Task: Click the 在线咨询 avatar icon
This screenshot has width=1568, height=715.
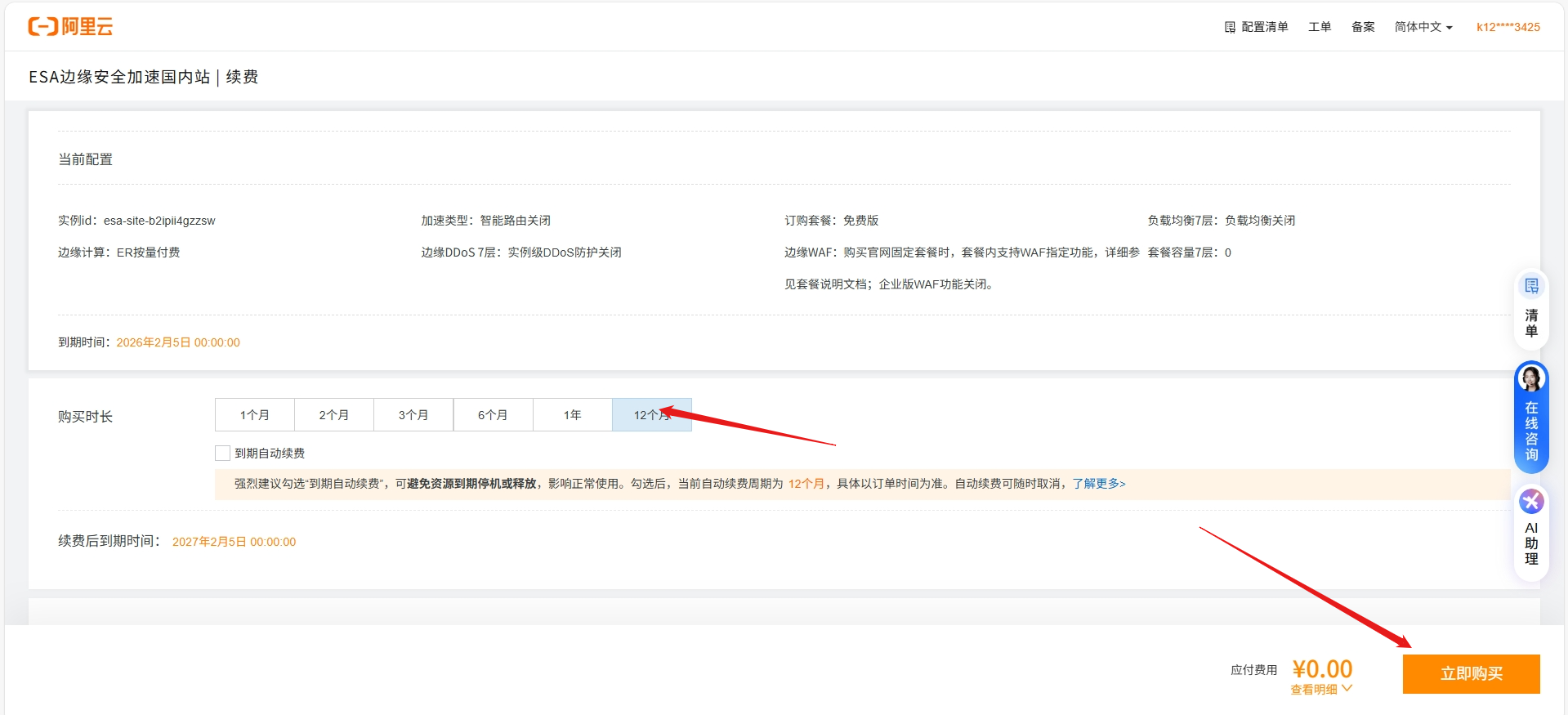Action: [1531, 379]
